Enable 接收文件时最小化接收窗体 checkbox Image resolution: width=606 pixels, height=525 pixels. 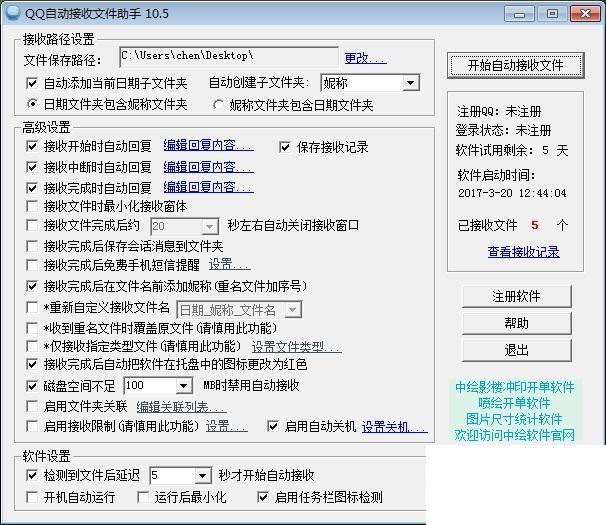coord(32,206)
